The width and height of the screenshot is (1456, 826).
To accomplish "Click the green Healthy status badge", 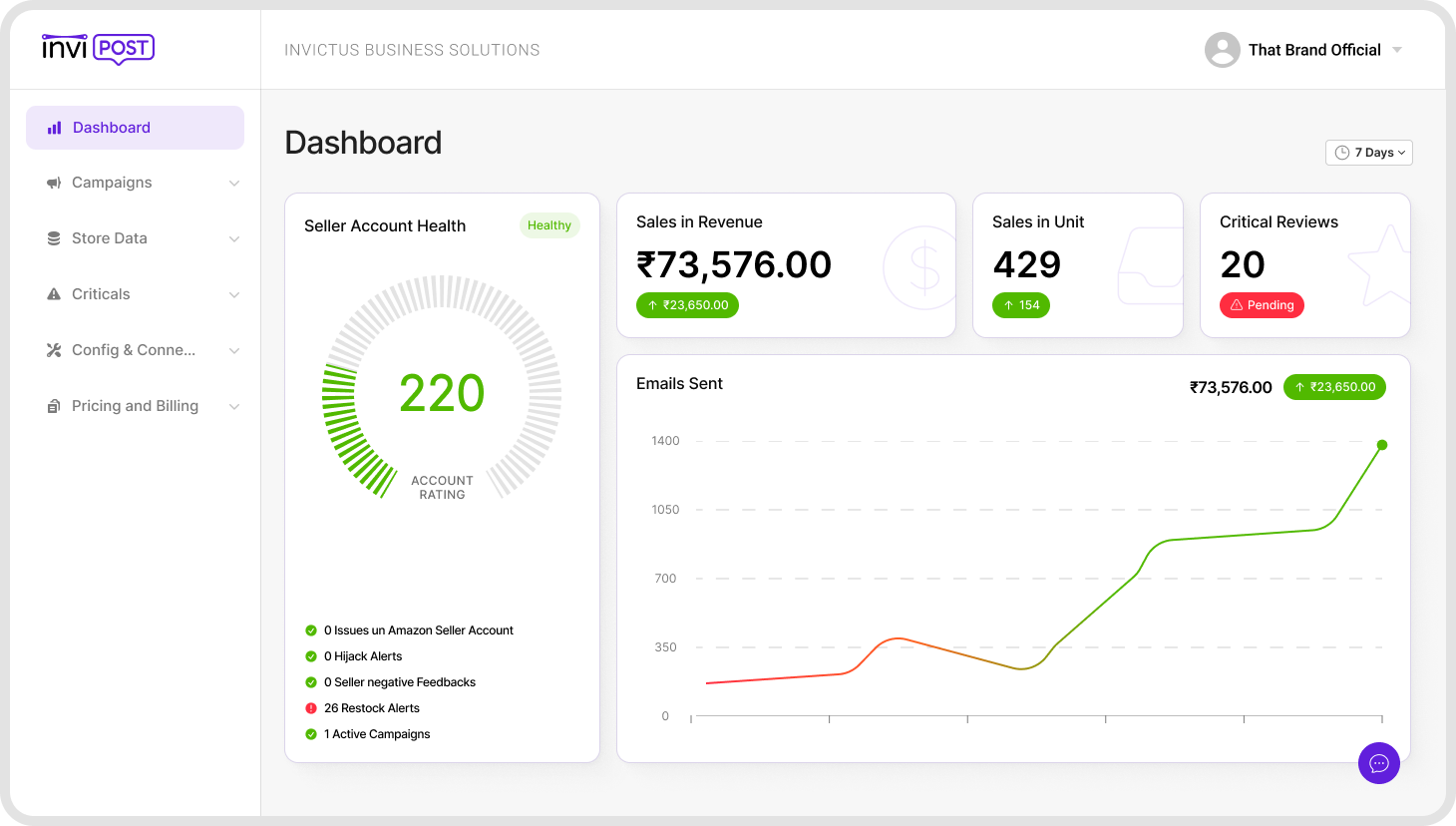I will pyautogui.click(x=548, y=225).
